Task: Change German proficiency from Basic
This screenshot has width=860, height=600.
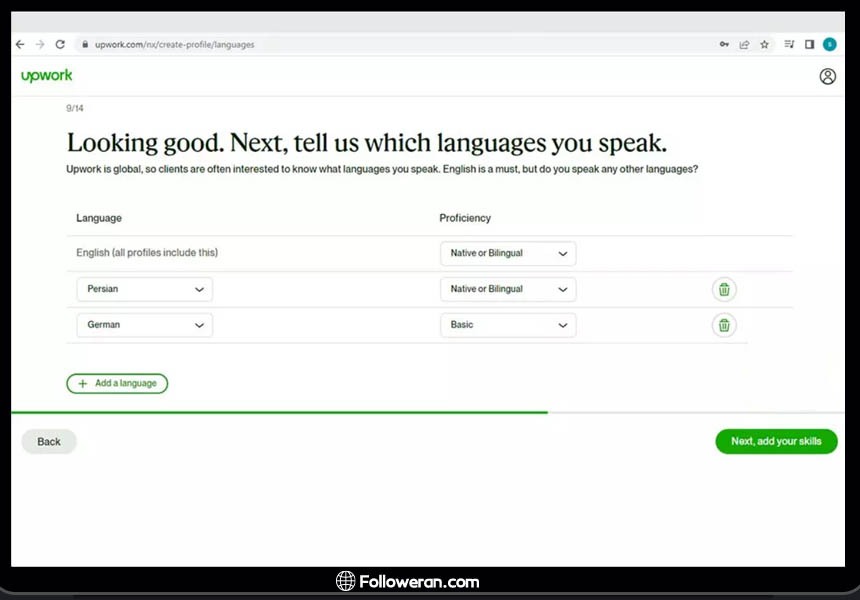Action: [508, 325]
